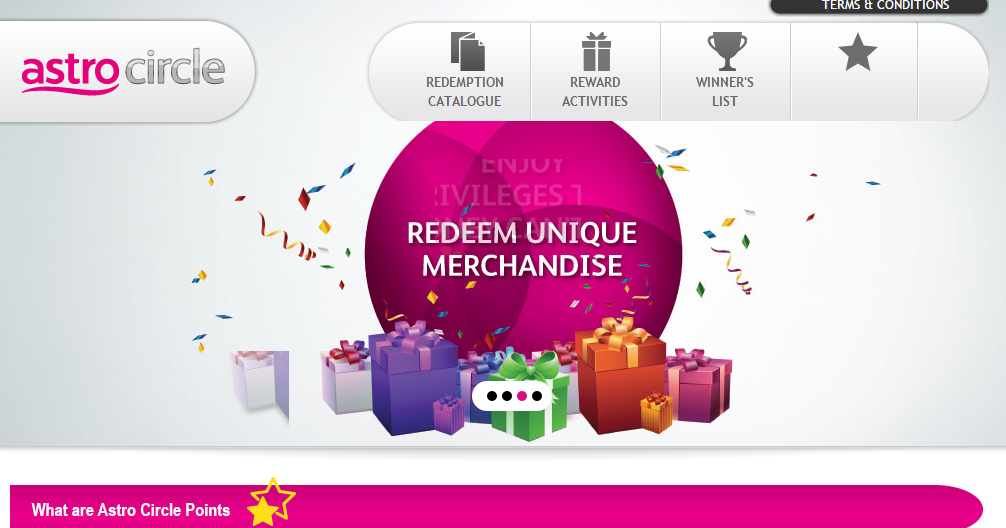Click the red gift box with orange ribbon
Screen dimensions: 1006x528
620,376
